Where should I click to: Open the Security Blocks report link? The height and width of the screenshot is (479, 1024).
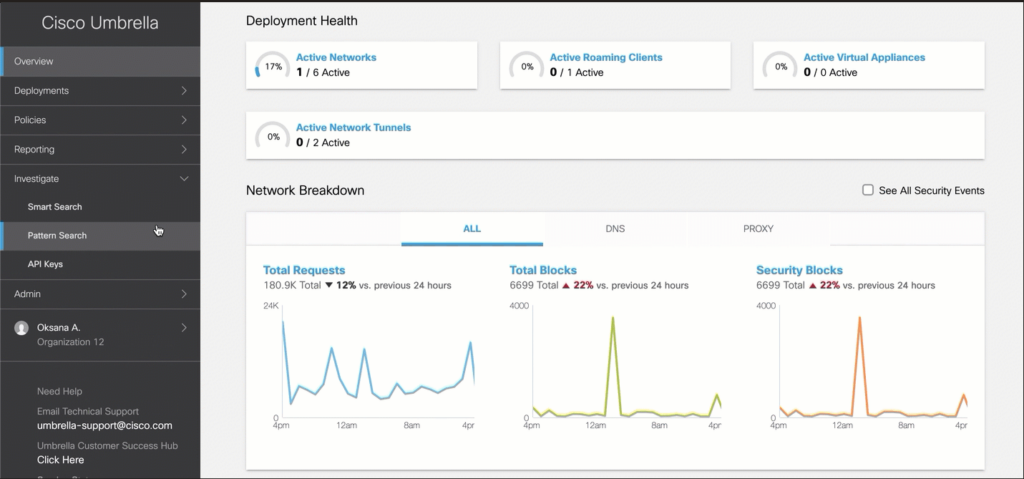click(799, 270)
